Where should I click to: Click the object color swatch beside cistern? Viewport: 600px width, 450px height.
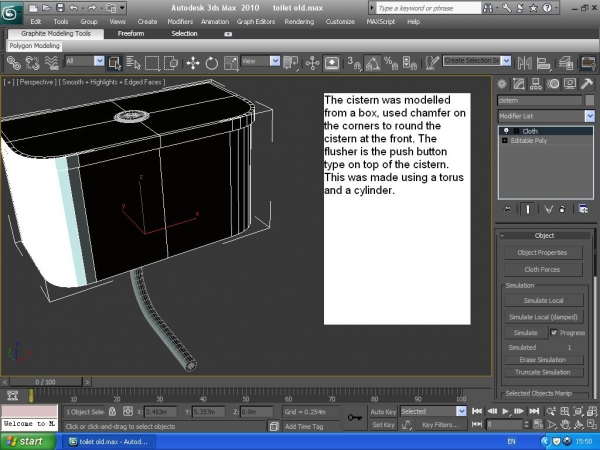pos(589,100)
